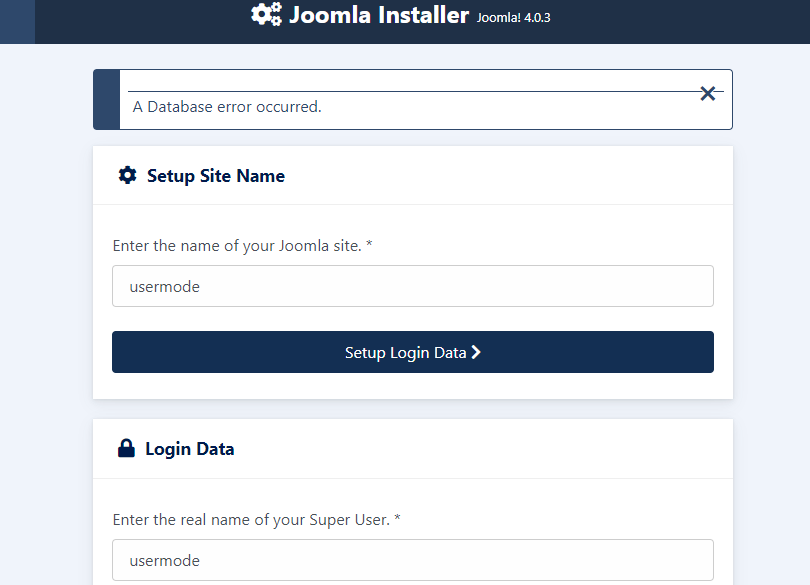Screen dimensions: 810x585
Task: Click the asterisk after the Super User label
Action: (x=397, y=518)
